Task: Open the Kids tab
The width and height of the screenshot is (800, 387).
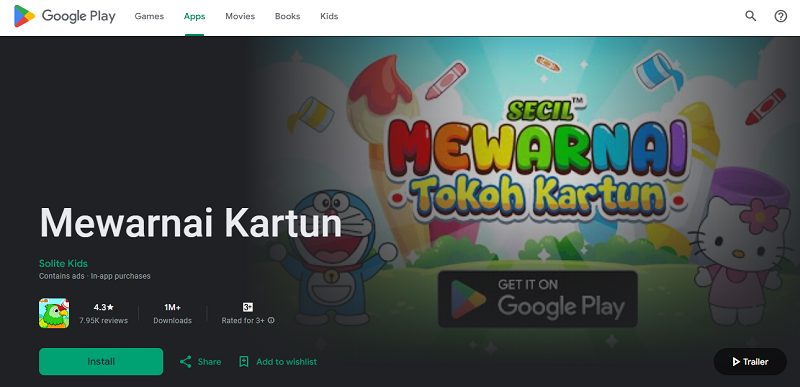Action: tap(329, 16)
